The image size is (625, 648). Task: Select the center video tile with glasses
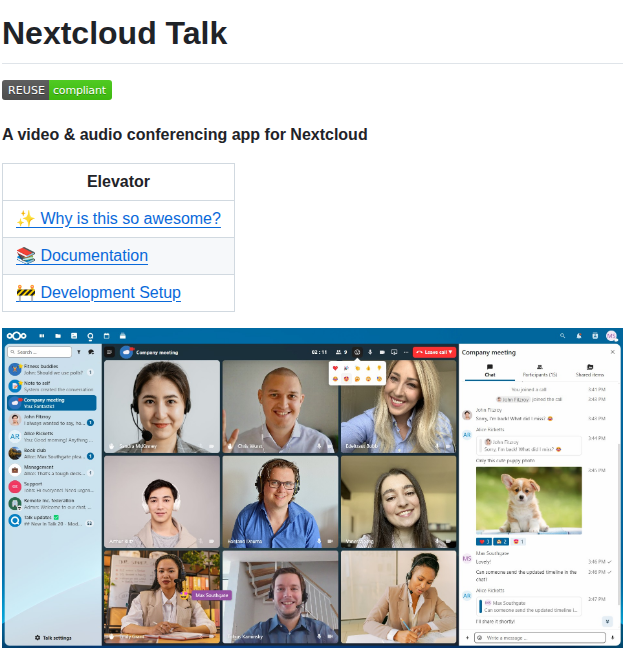coord(280,502)
